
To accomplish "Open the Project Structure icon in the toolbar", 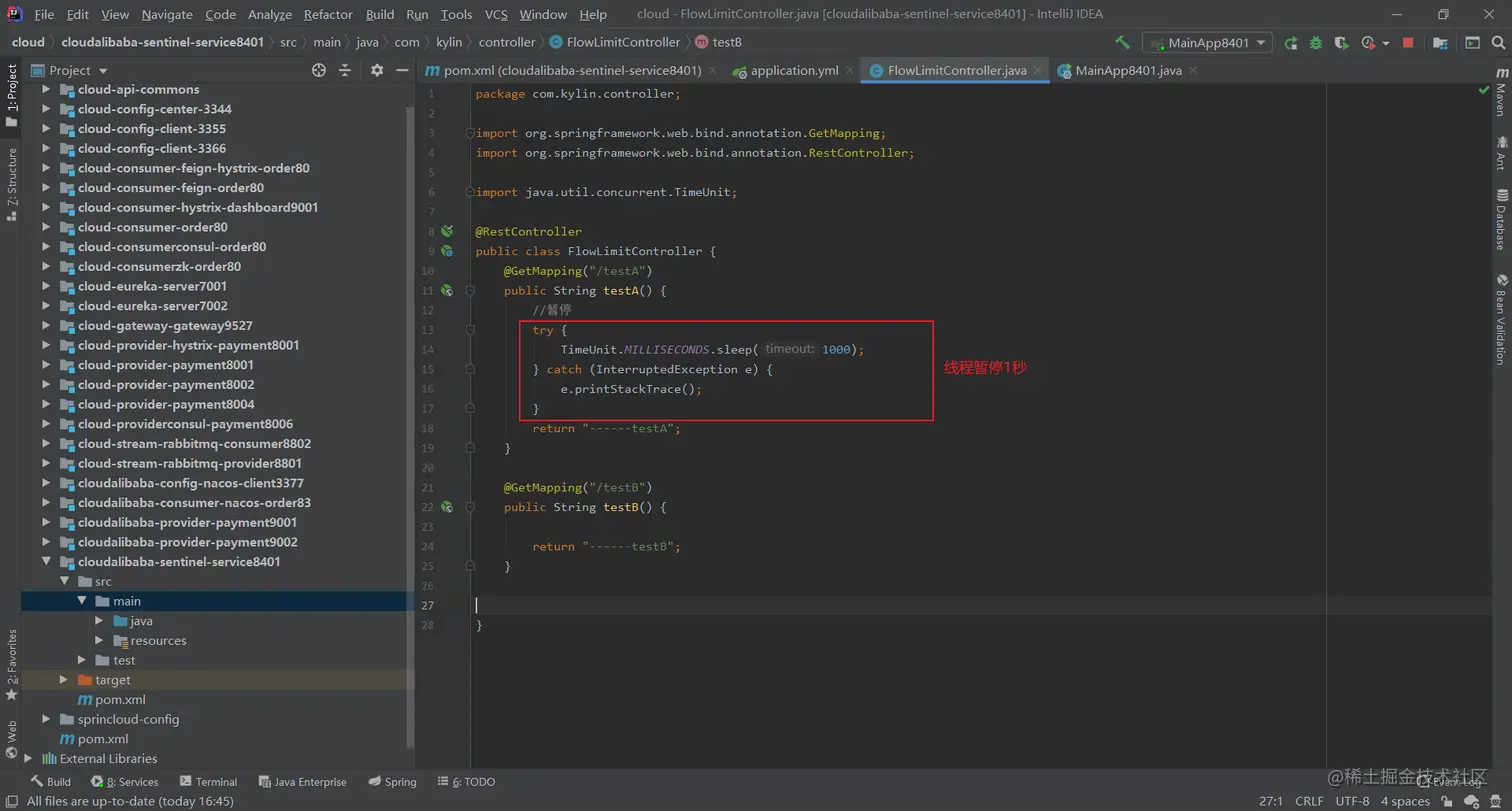I will 1440,43.
